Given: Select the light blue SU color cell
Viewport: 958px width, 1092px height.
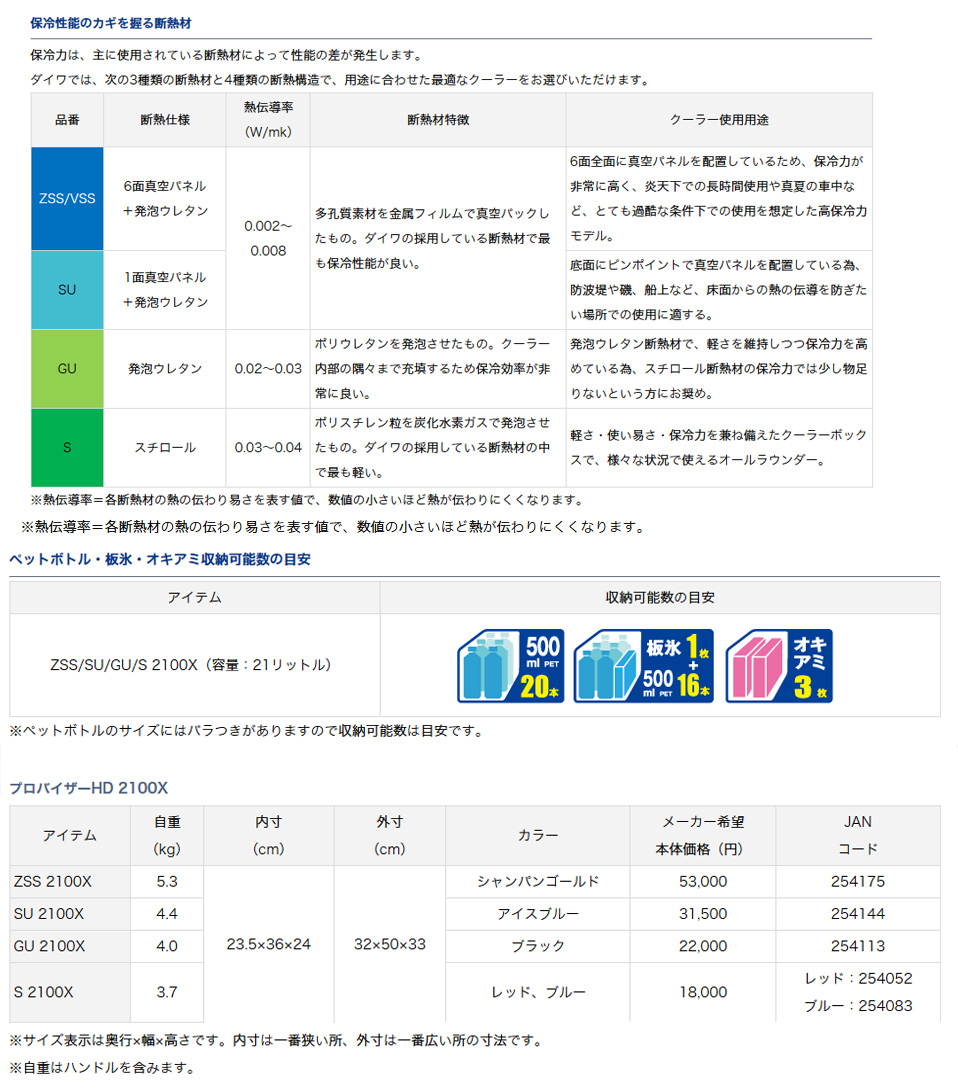Looking at the screenshot, I should [x=67, y=290].
